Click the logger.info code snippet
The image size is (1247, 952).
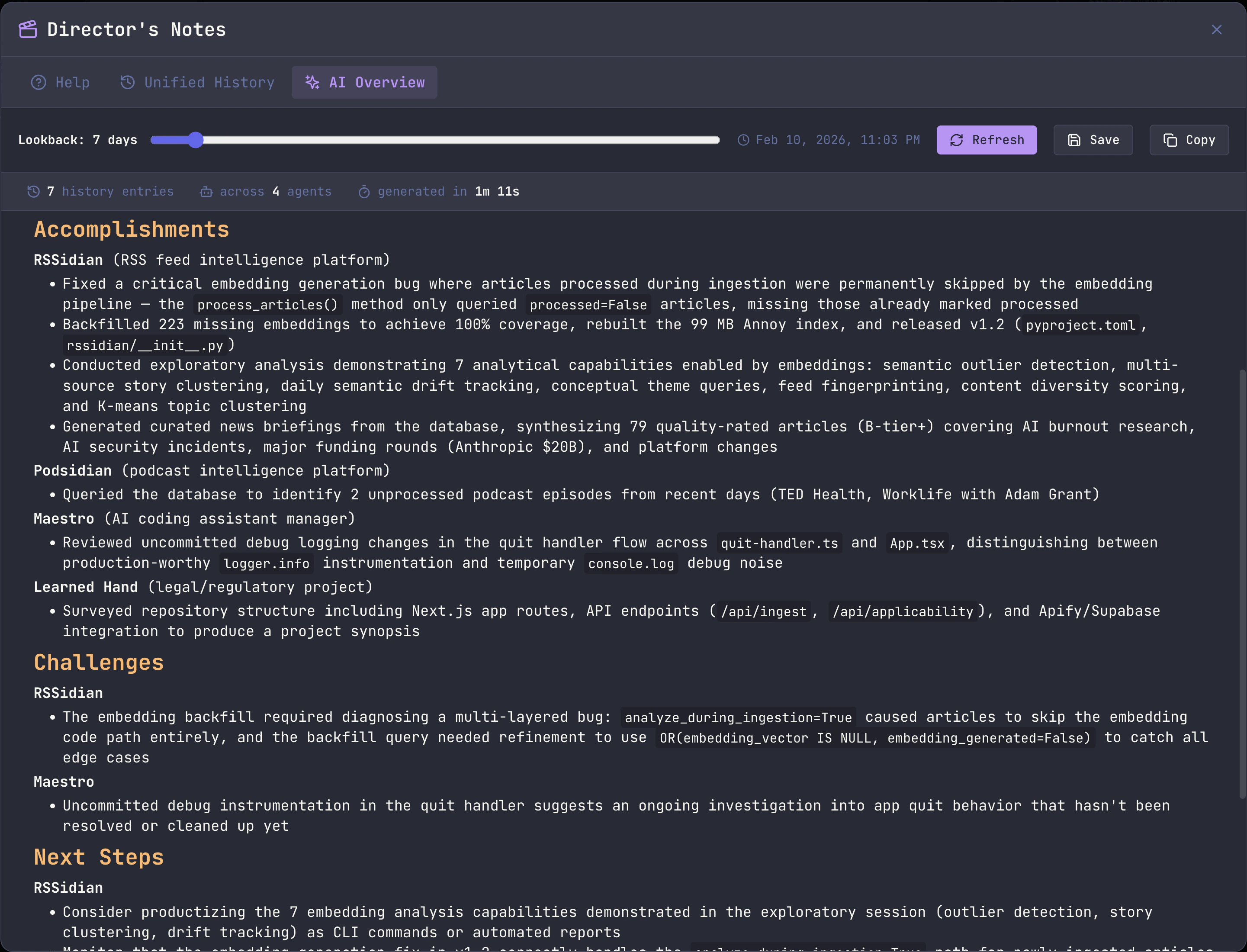266,564
